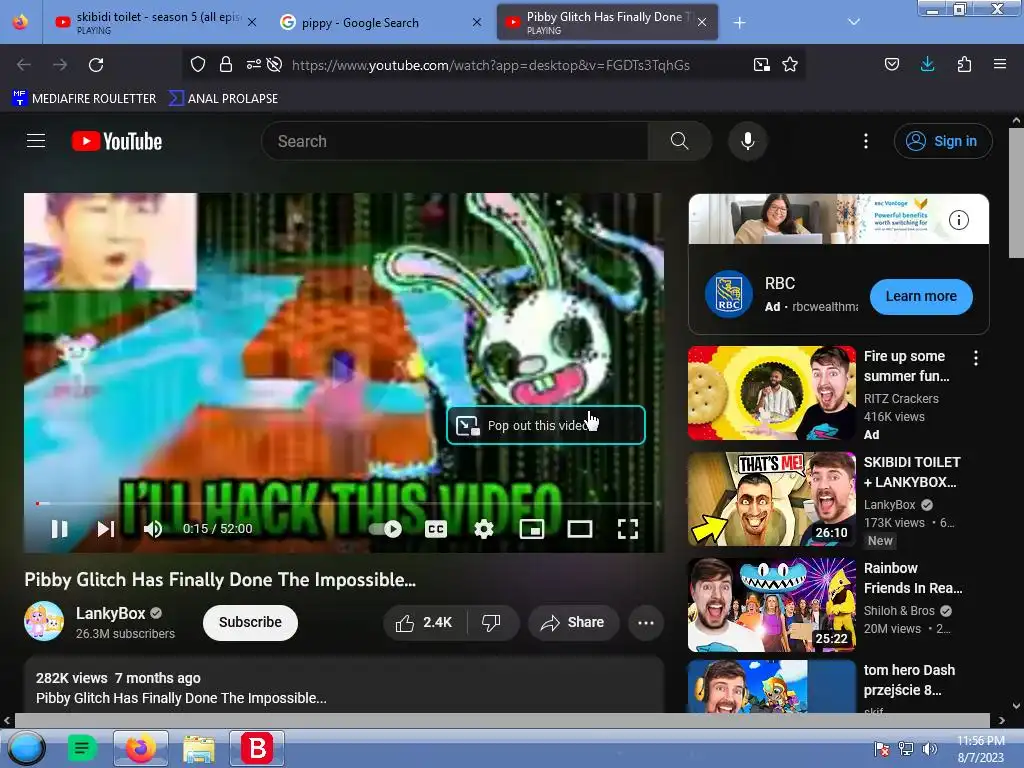Open file explorer folder in taskbar

(199, 748)
